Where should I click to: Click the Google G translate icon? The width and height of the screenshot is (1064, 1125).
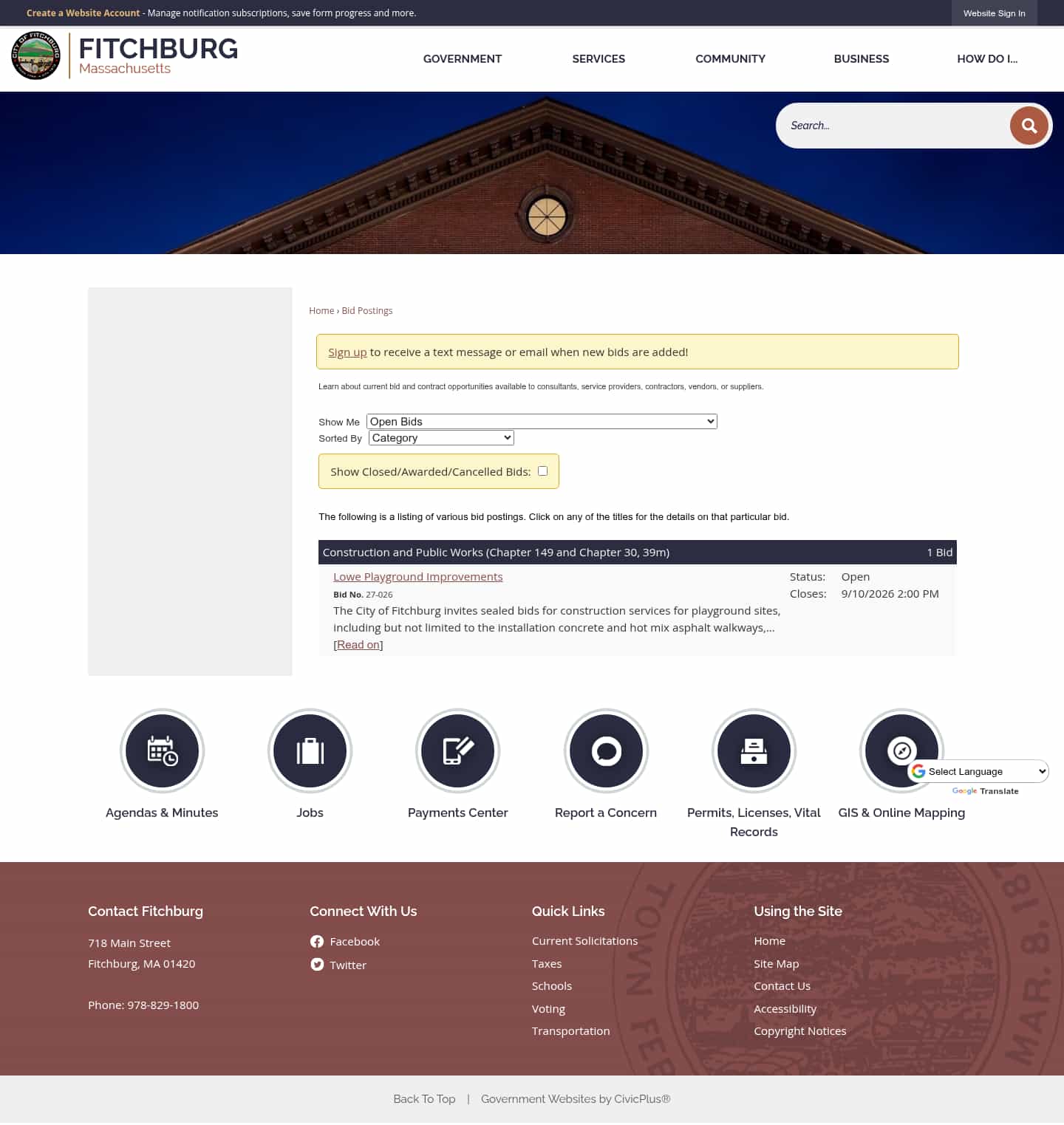click(918, 772)
